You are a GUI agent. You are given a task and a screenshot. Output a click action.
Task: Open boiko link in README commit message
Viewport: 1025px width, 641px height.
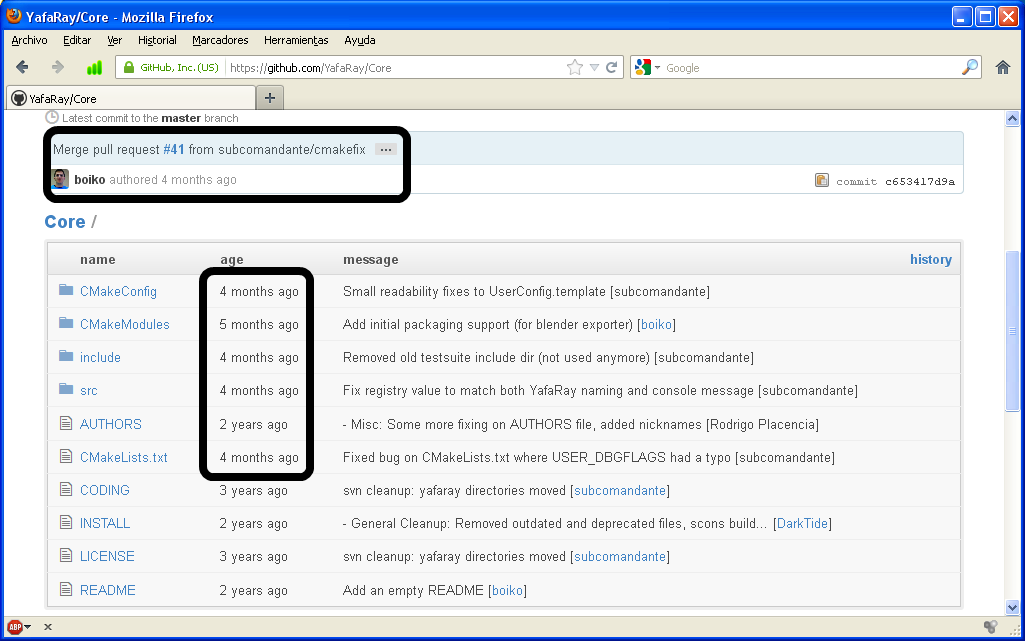[x=507, y=590]
